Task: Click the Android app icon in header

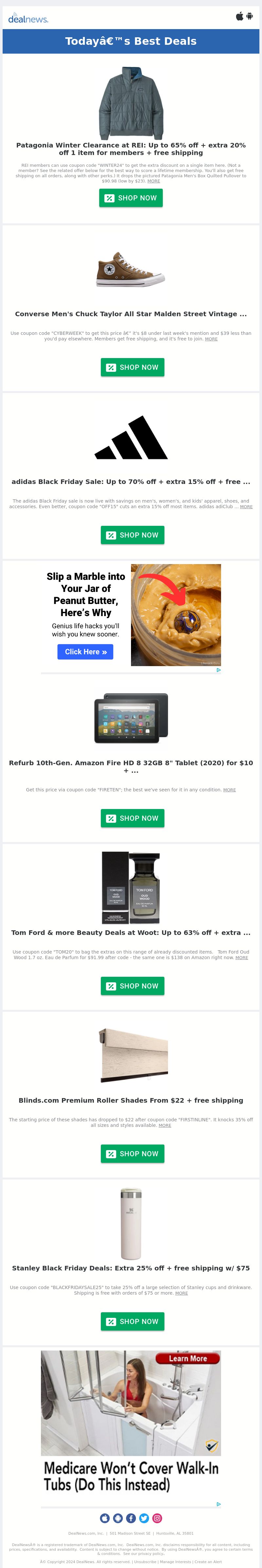Action: (249, 16)
